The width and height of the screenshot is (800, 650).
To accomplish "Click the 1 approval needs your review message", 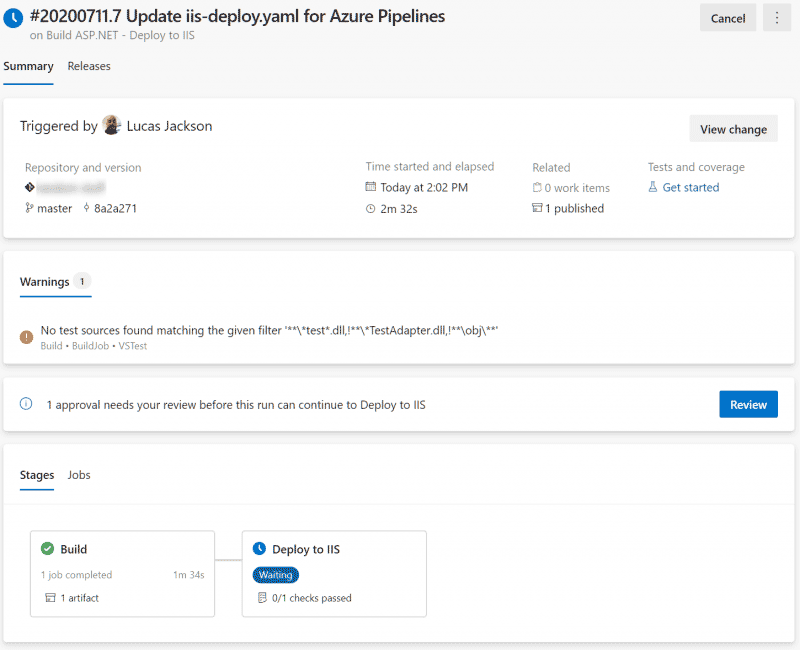I will coord(236,405).
